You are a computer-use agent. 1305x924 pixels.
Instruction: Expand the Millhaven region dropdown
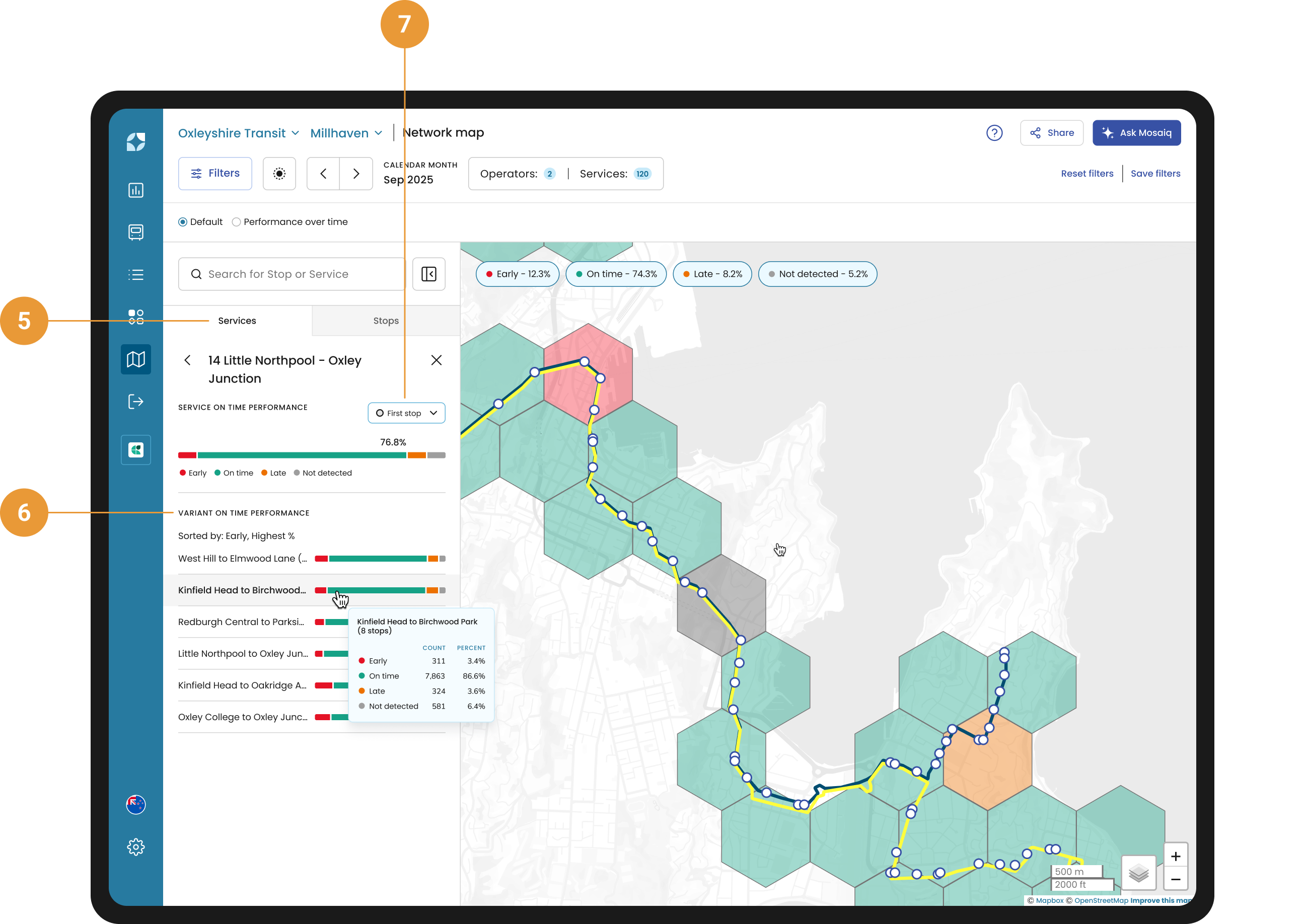pos(346,133)
